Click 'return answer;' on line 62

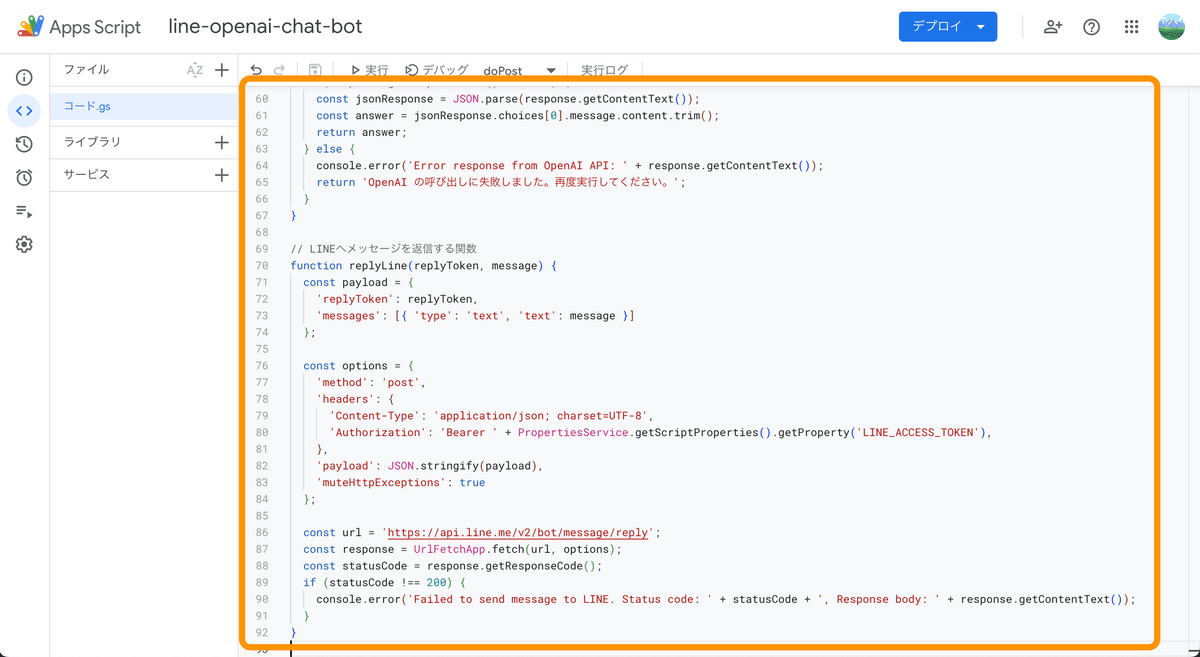[x=361, y=132]
